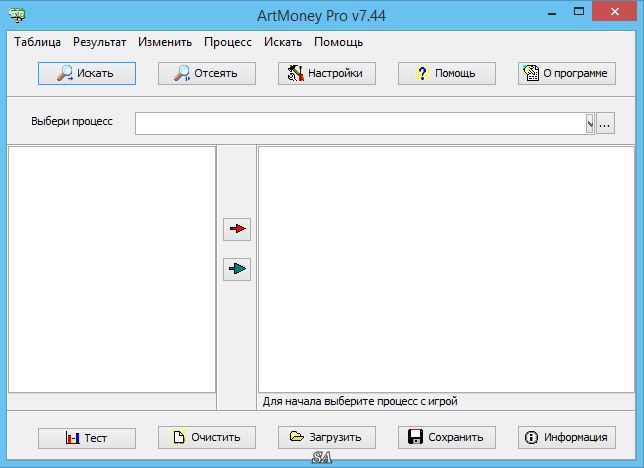Open О программе about button
This screenshot has width=644, height=468.
click(566, 74)
